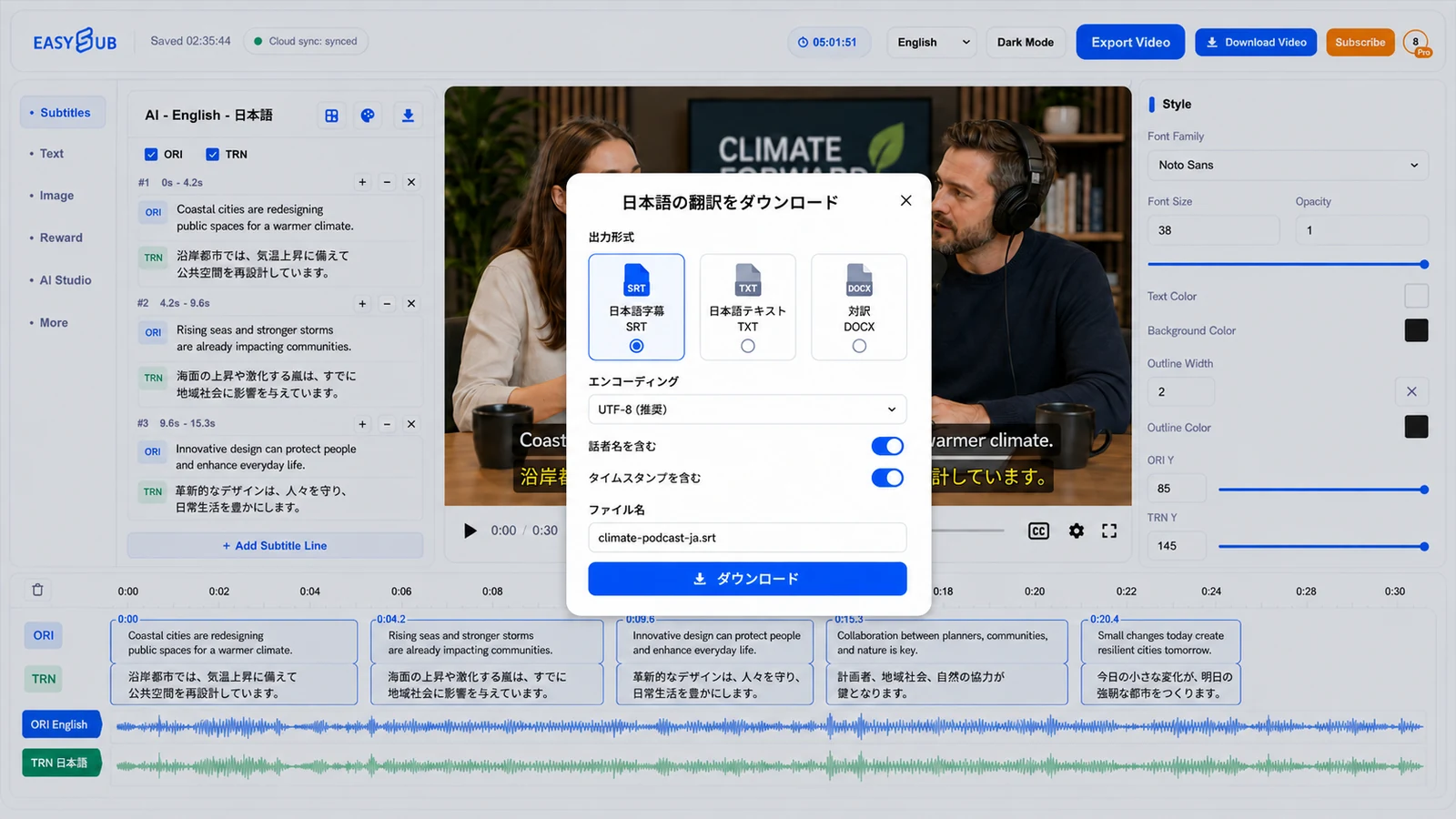The width and height of the screenshot is (1456, 819).
Task: Close the Japanese download dialog
Action: click(x=905, y=200)
